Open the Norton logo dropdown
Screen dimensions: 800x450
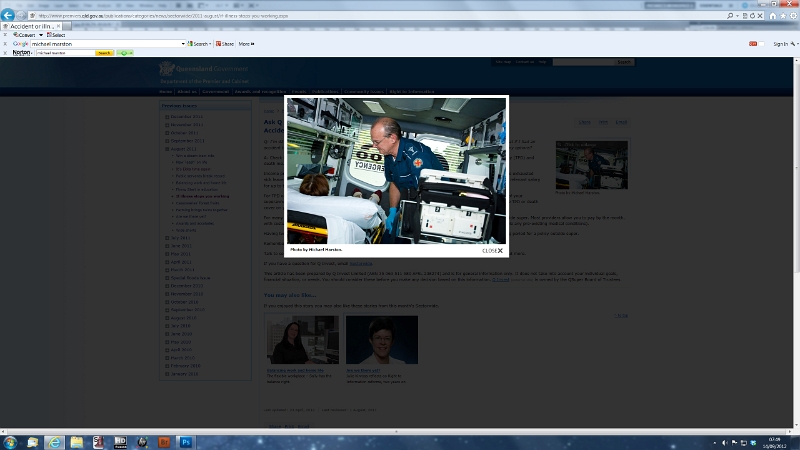tap(22, 53)
